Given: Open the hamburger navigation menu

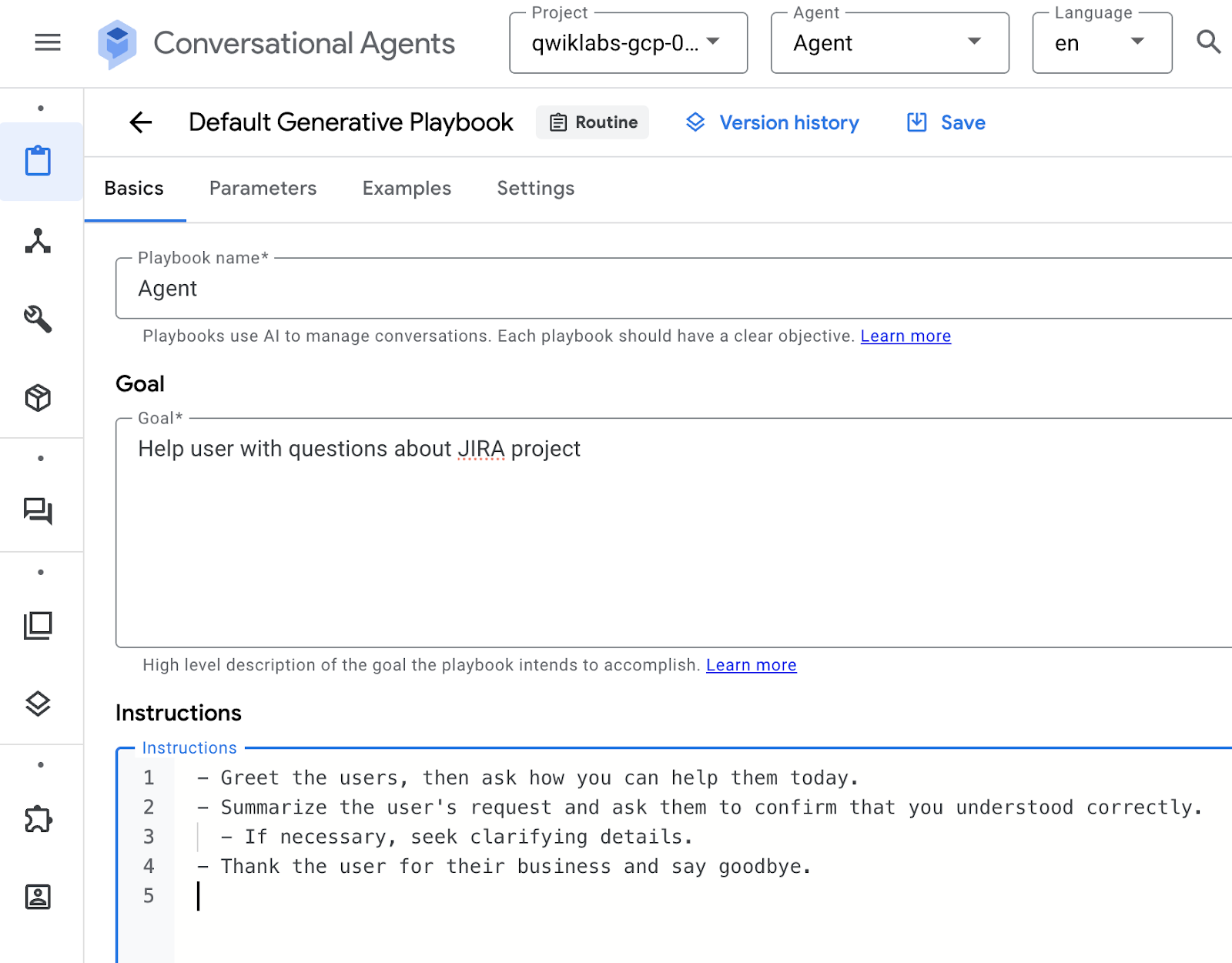Looking at the screenshot, I should pos(47,42).
